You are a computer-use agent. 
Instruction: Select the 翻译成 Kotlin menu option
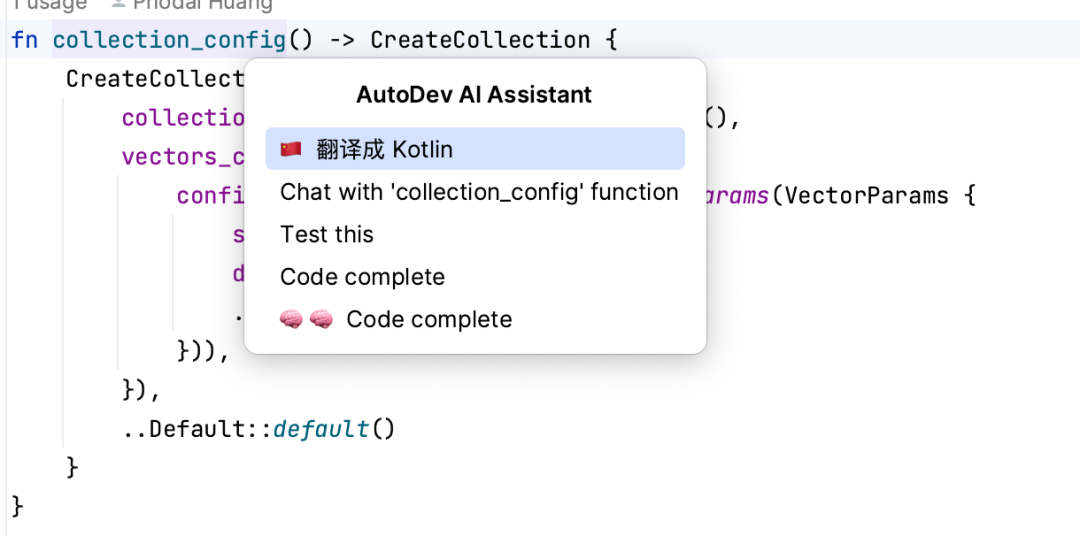(x=475, y=149)
